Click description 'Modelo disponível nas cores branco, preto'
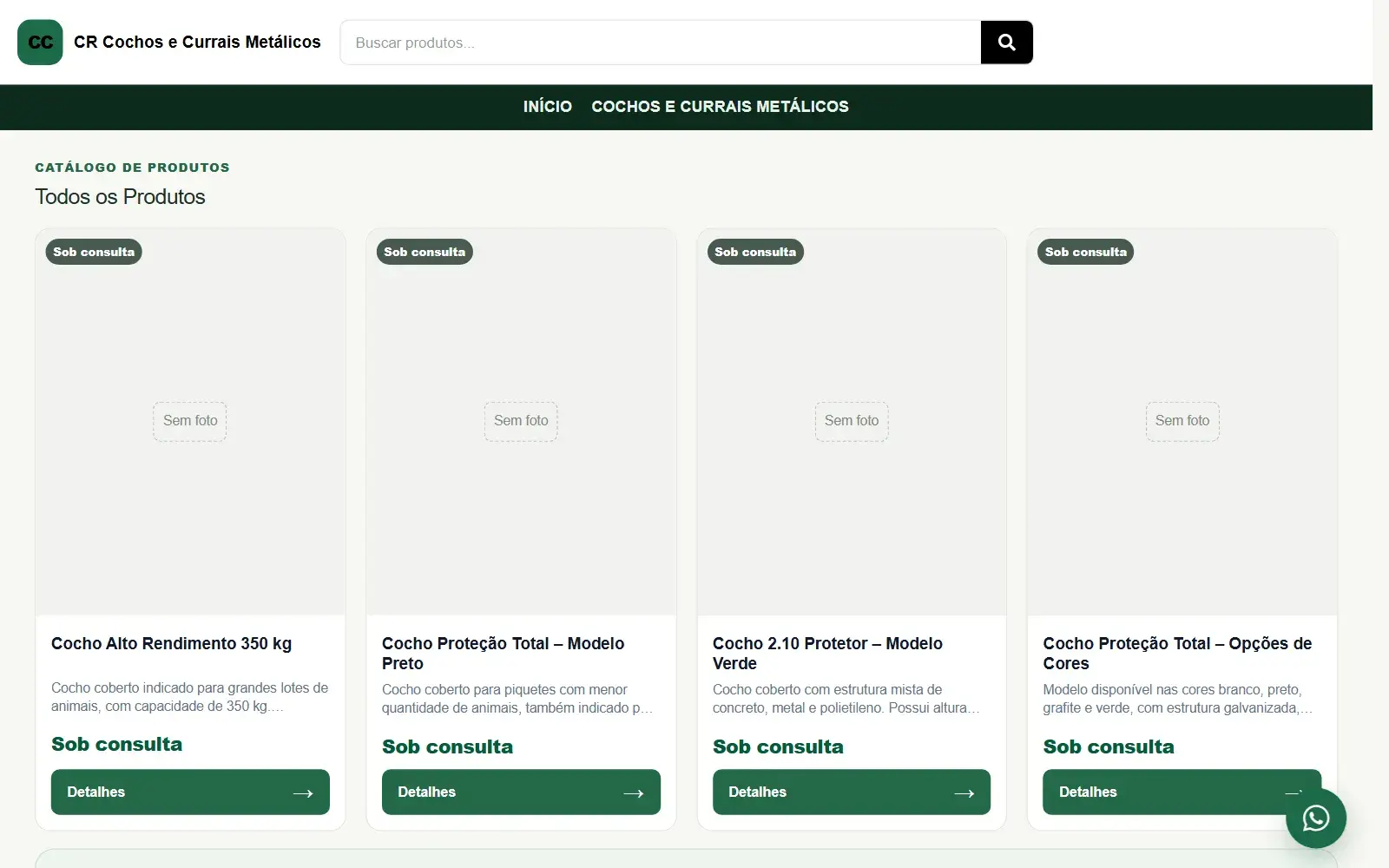 (x=1178, y=699)
